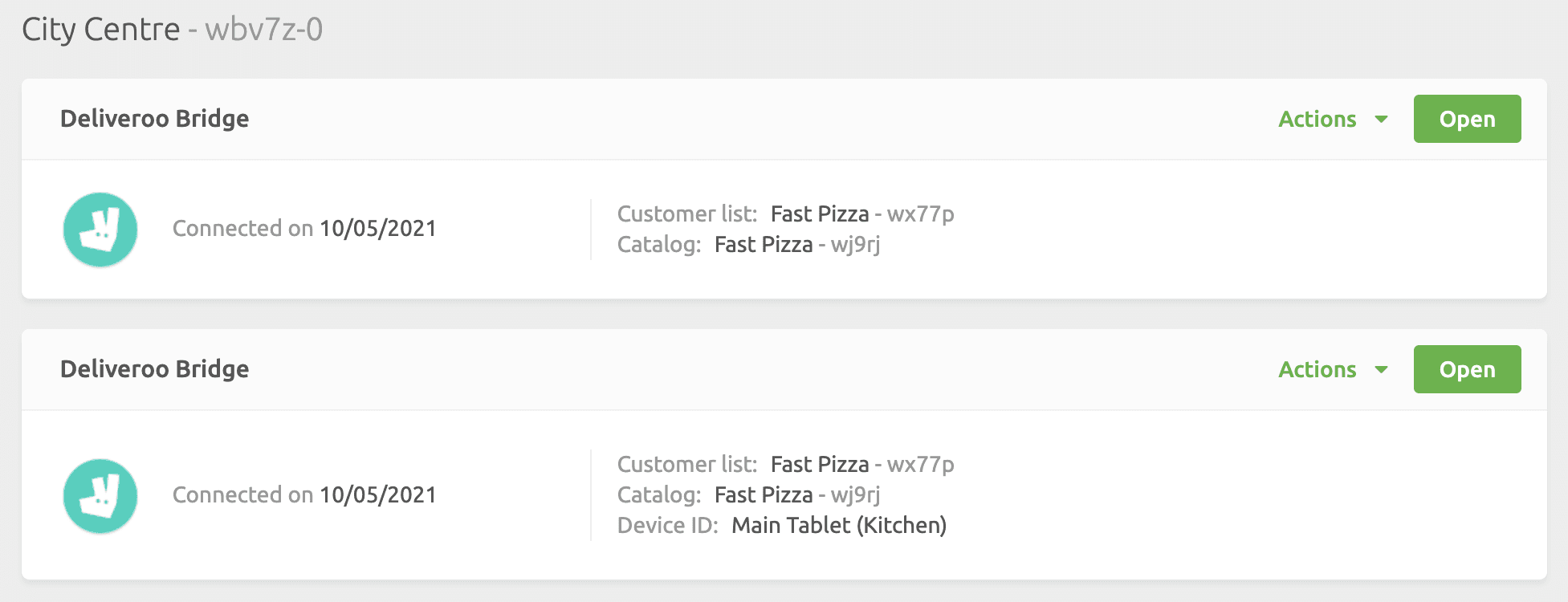Click the Customer list label in the second card

click(686, 464)
